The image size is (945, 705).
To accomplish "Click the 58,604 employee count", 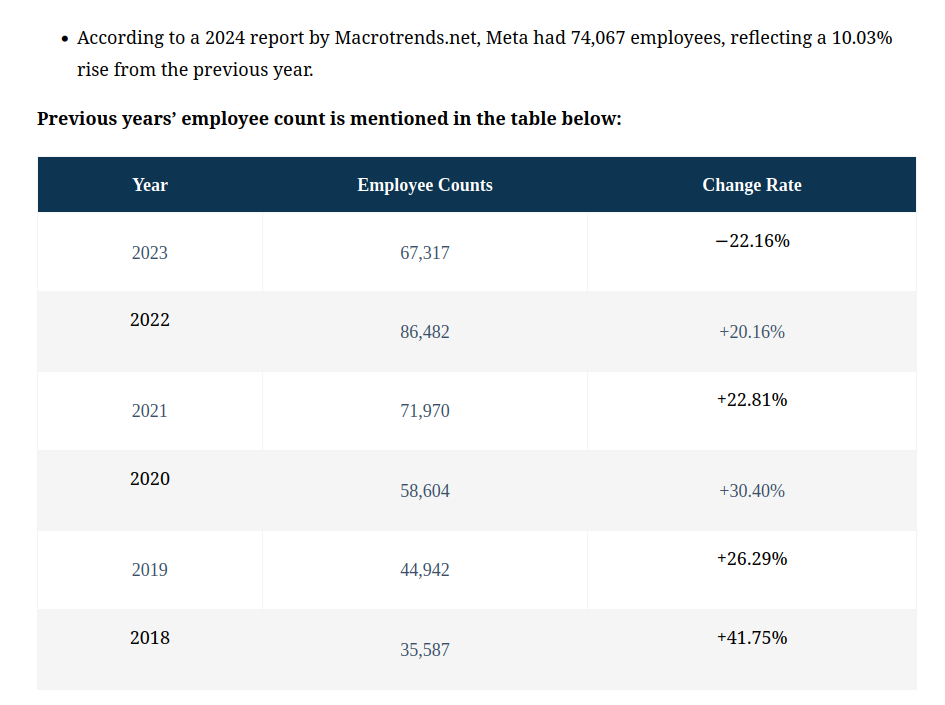I will 425,491.
